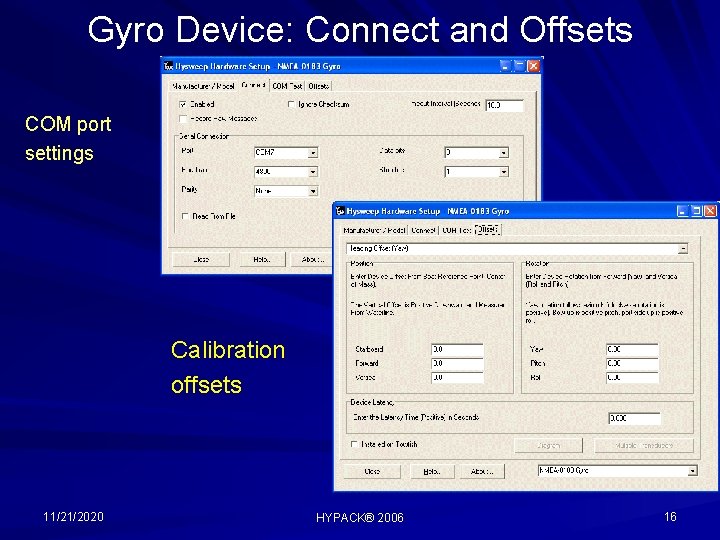Screen dimensions: 720x540
Task: Check the Record Raw Messages option
Action: pyautogui.click(x=183, y=119)
